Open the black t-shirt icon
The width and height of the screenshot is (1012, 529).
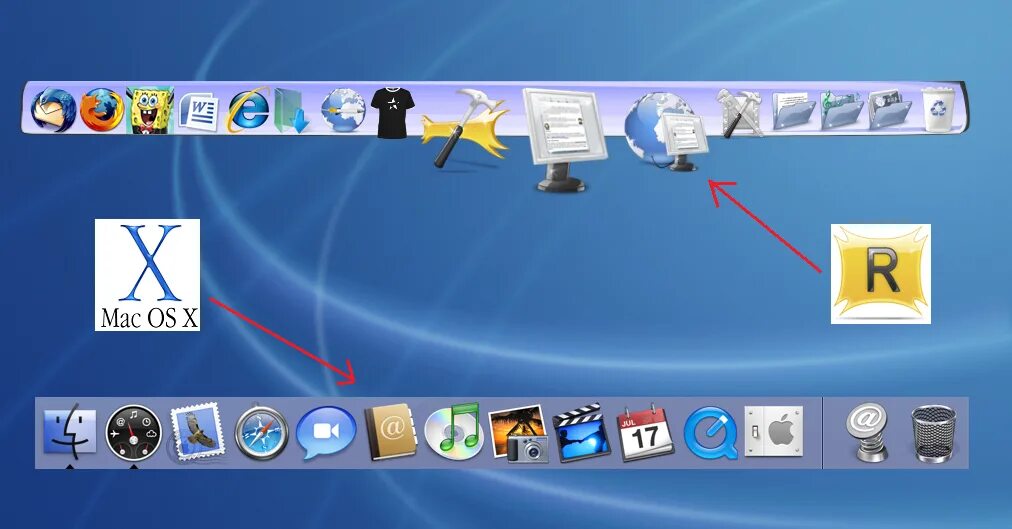coord(392,113)
